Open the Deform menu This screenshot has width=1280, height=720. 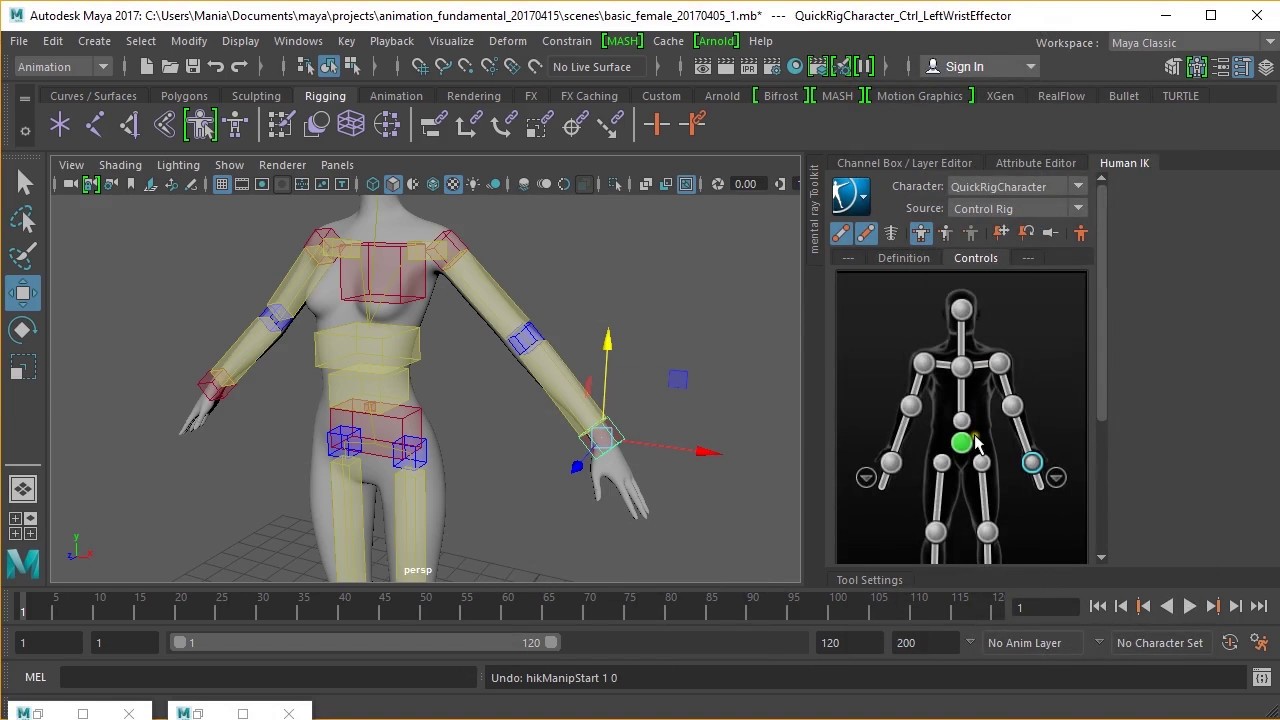click(507, 41)
